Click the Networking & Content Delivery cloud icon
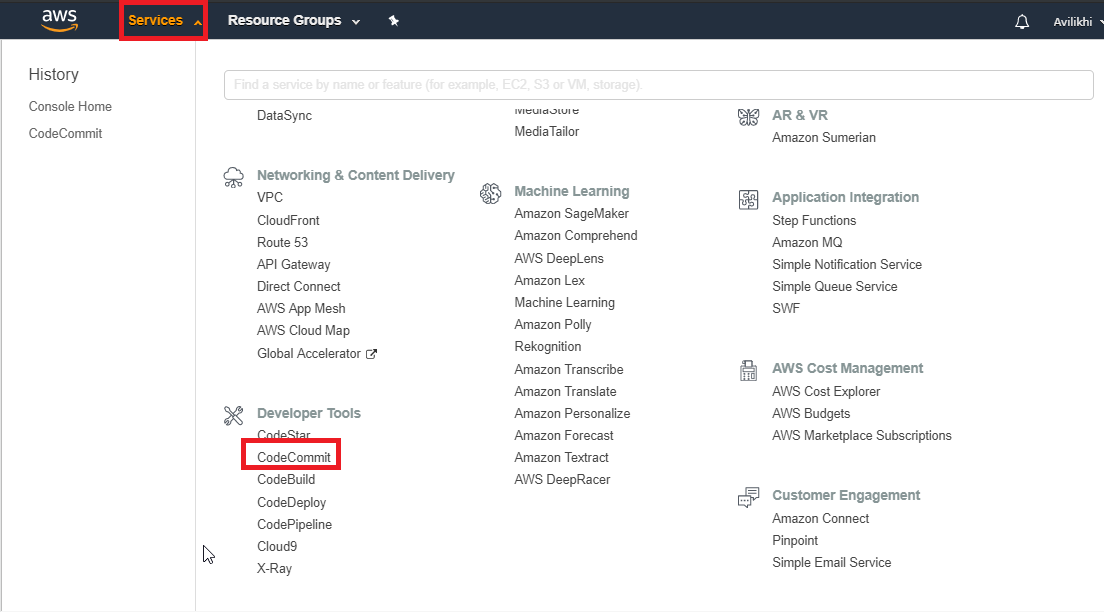 point(233,177)
